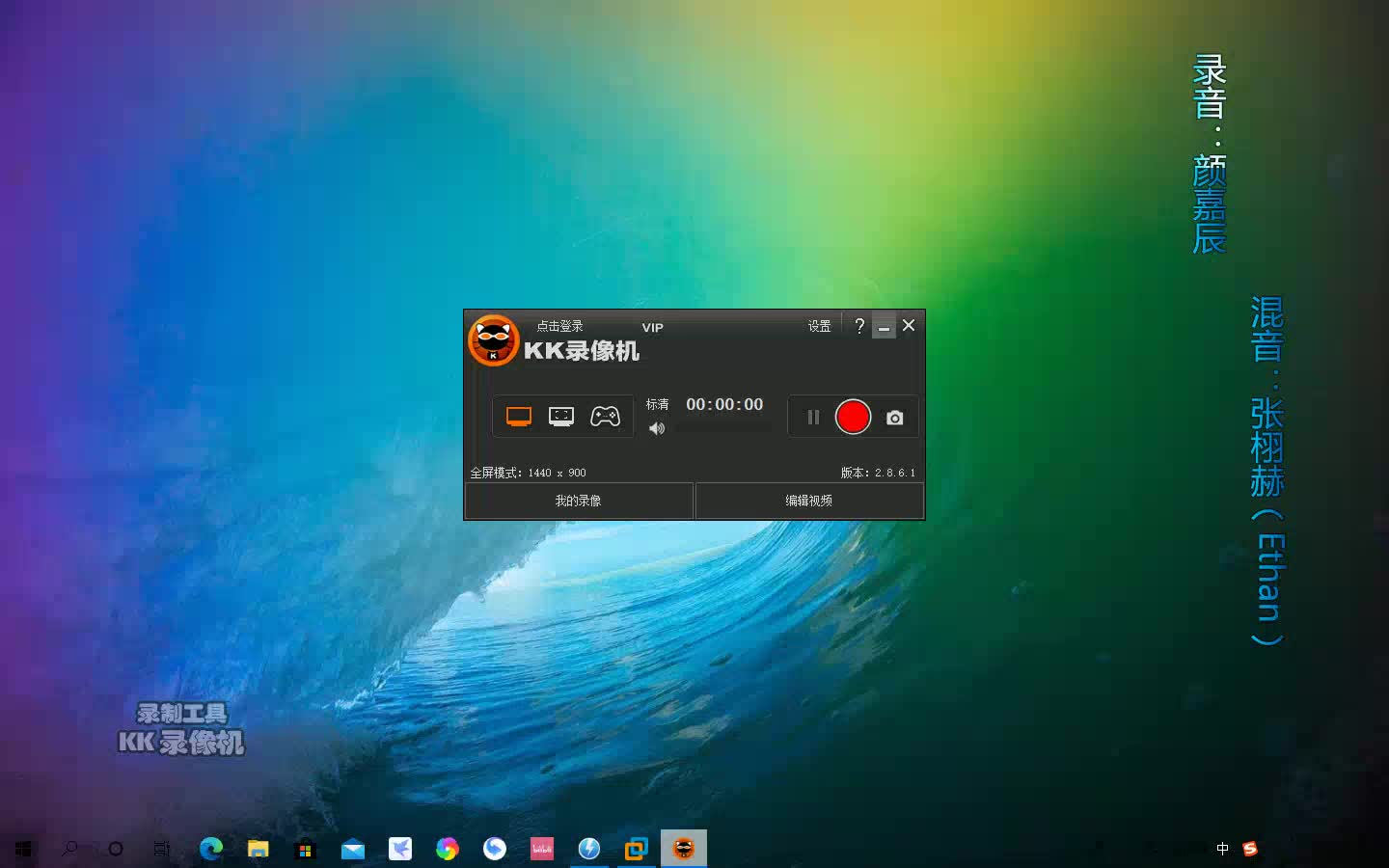Click 编辑视频 to edit videos
Image resolution: width=1389 pixels, height=868 pixels.
pyautogui.click(x=809, y=501)
